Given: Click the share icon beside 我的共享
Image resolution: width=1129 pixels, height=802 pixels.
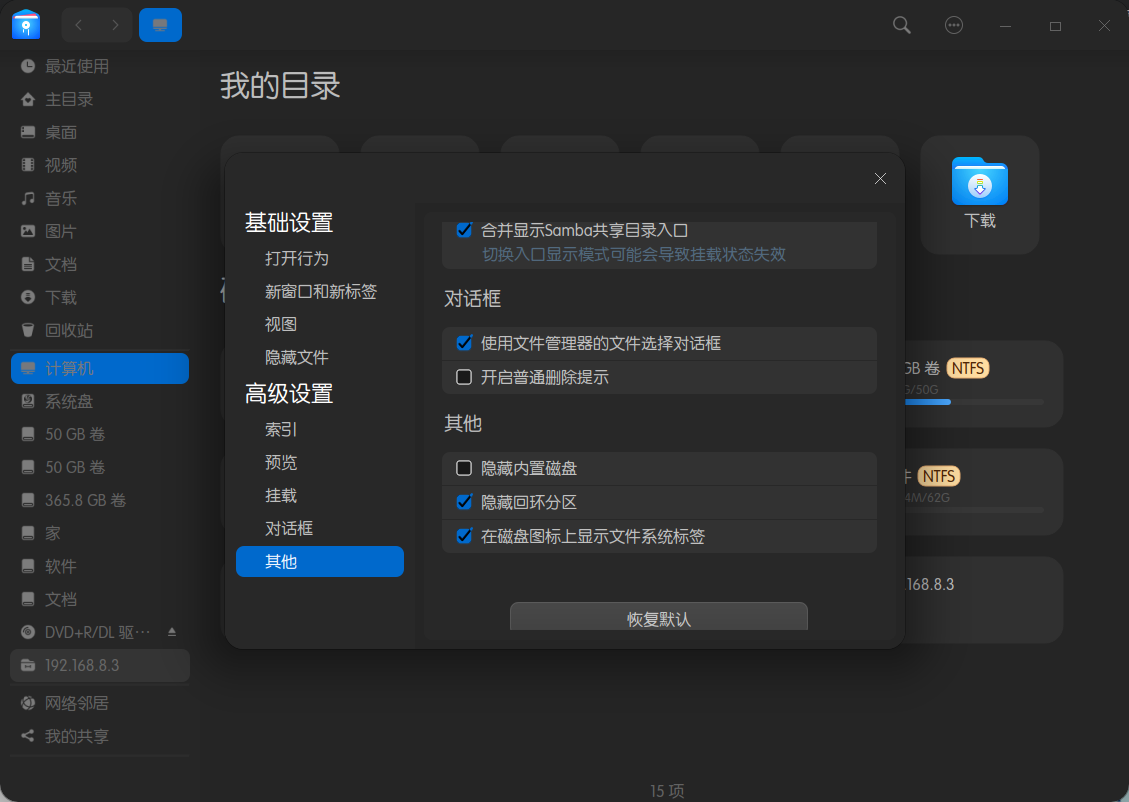Looking at the screenshot, I should click(x=28, y=736).
